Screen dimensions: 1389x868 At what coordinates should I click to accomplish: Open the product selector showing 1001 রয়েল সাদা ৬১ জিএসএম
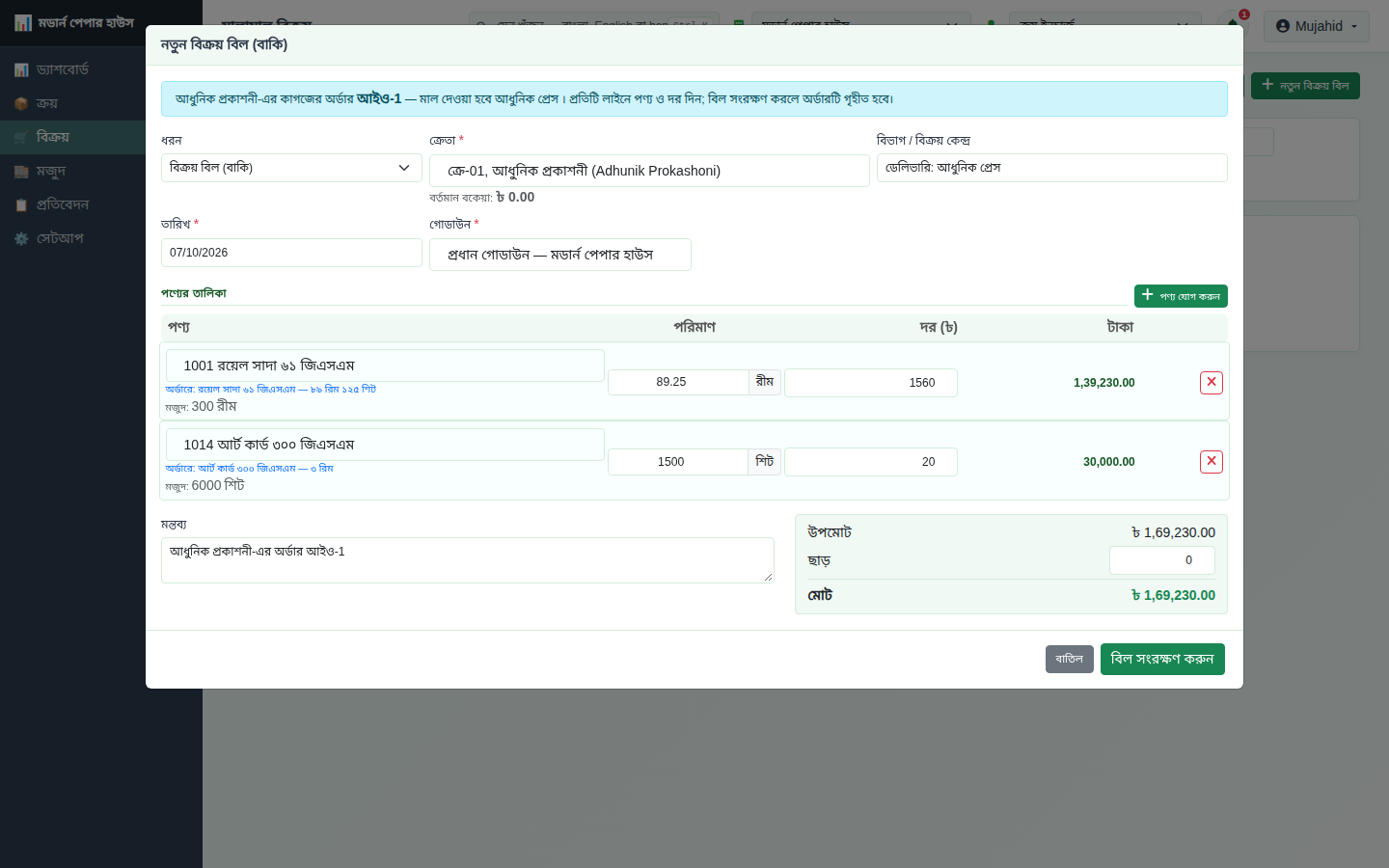385,366
